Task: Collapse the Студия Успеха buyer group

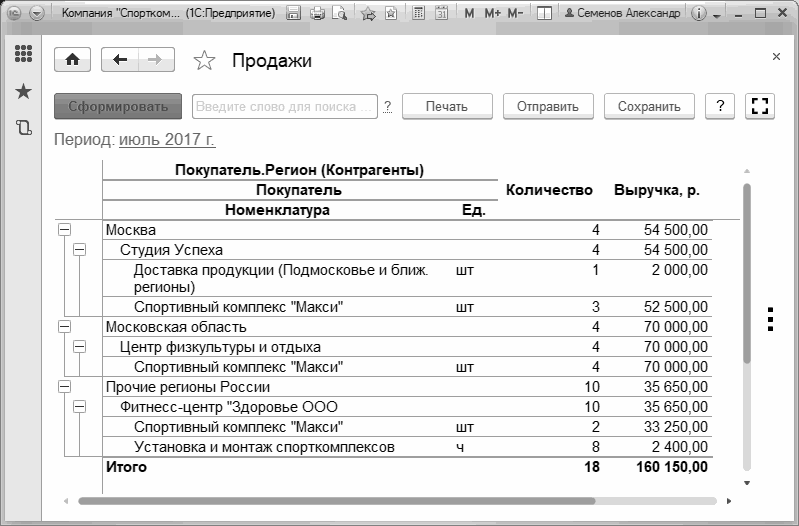Action: pos(79,249)
